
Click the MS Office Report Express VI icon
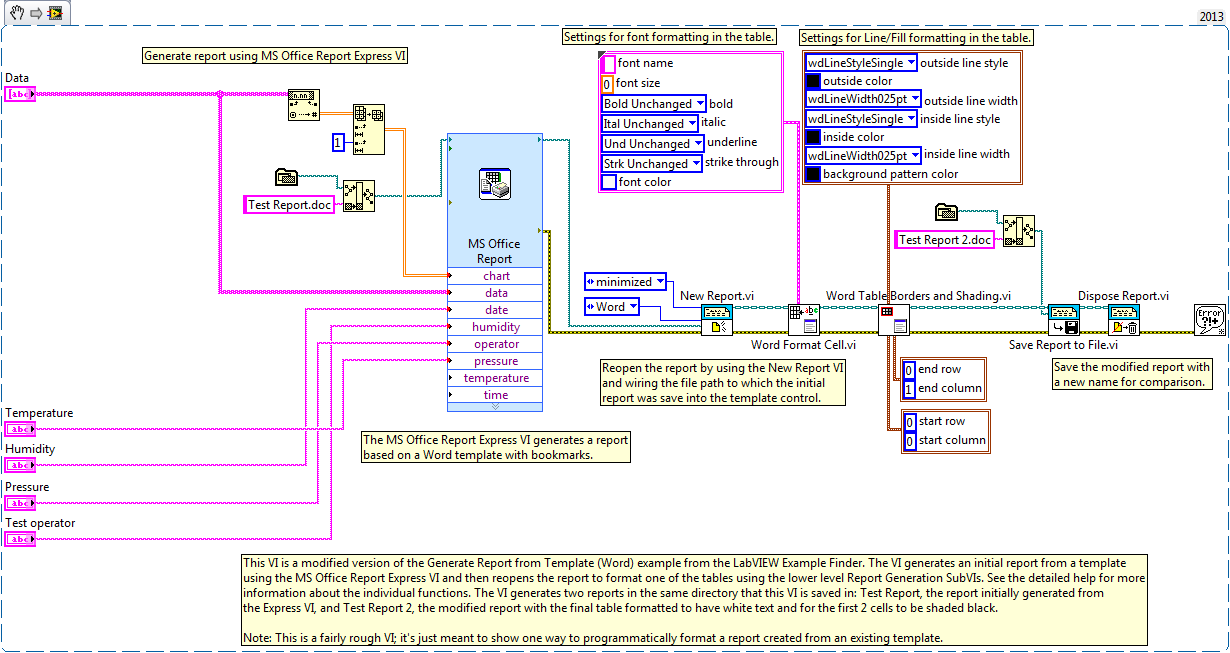pos(494,184)
